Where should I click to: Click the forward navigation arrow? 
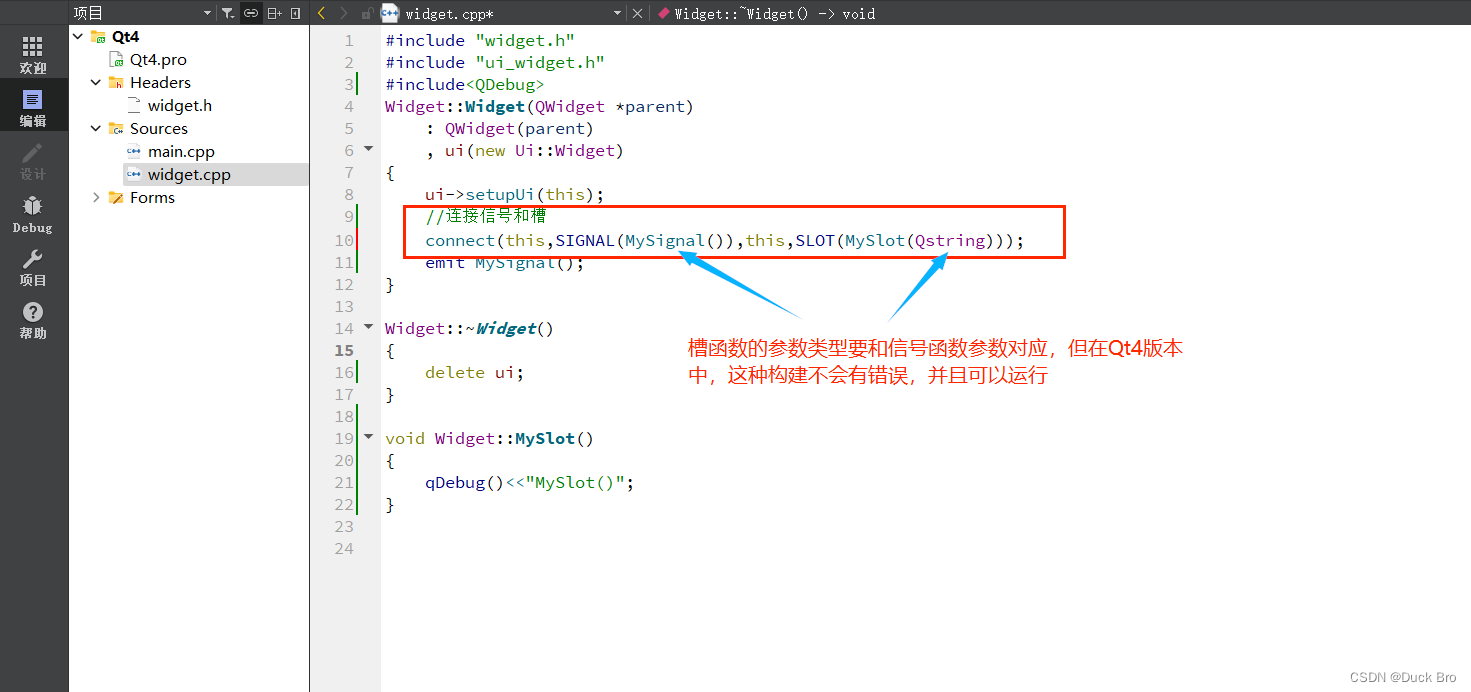coord(343,12)
